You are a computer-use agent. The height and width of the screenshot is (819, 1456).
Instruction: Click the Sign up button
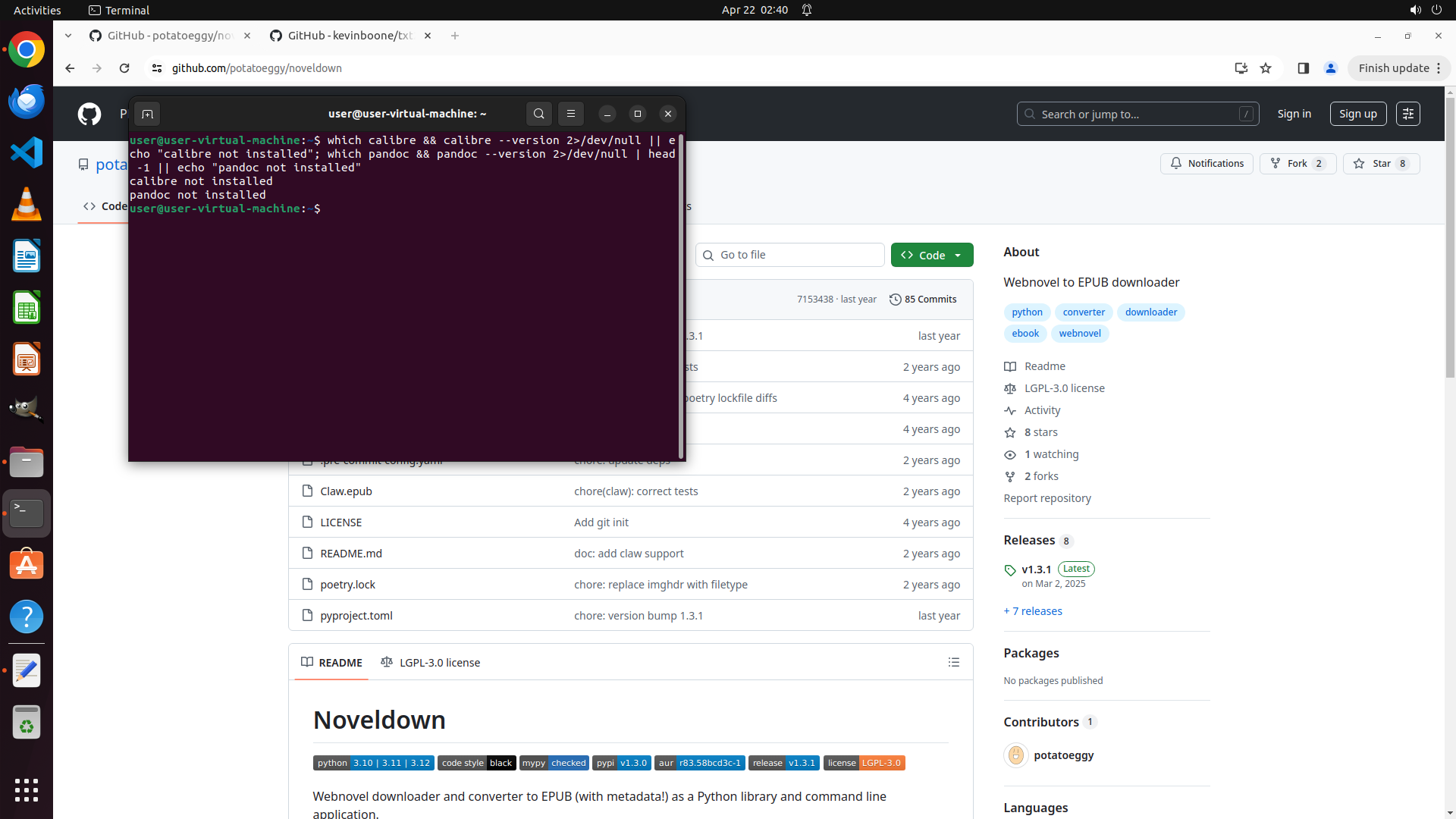[x=1357, y=114]
